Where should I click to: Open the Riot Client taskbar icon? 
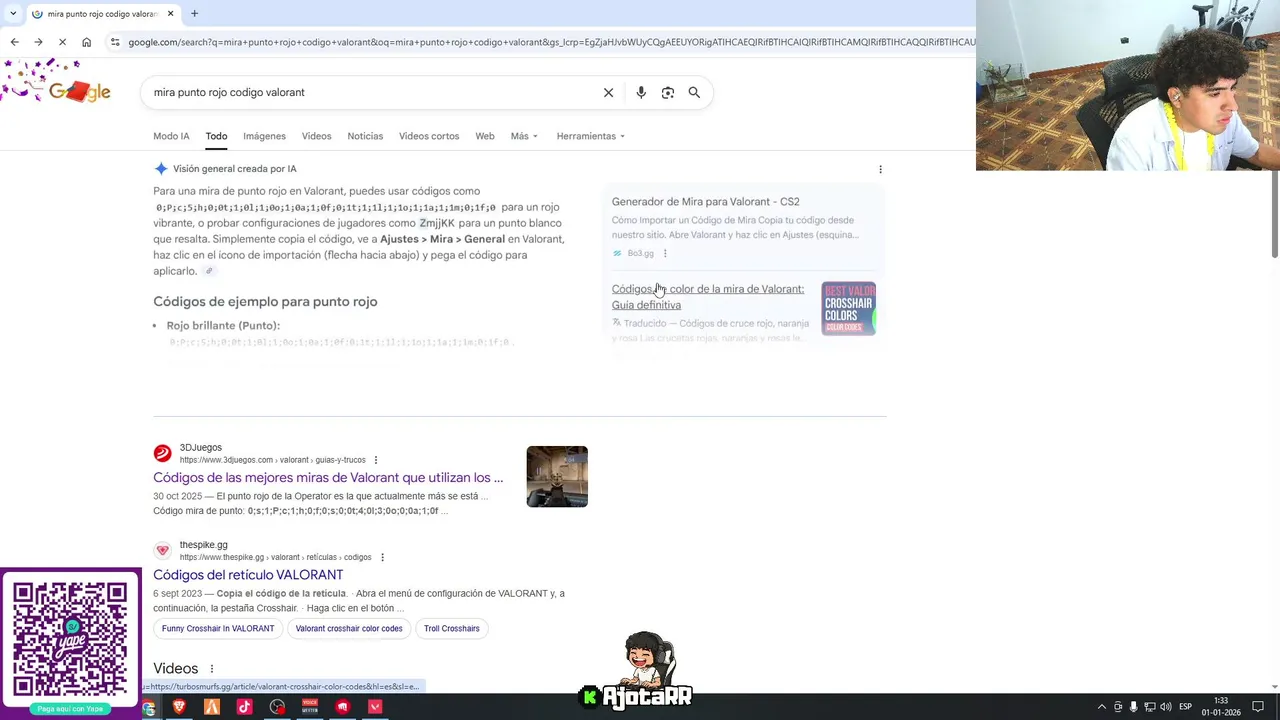[342, 707]
